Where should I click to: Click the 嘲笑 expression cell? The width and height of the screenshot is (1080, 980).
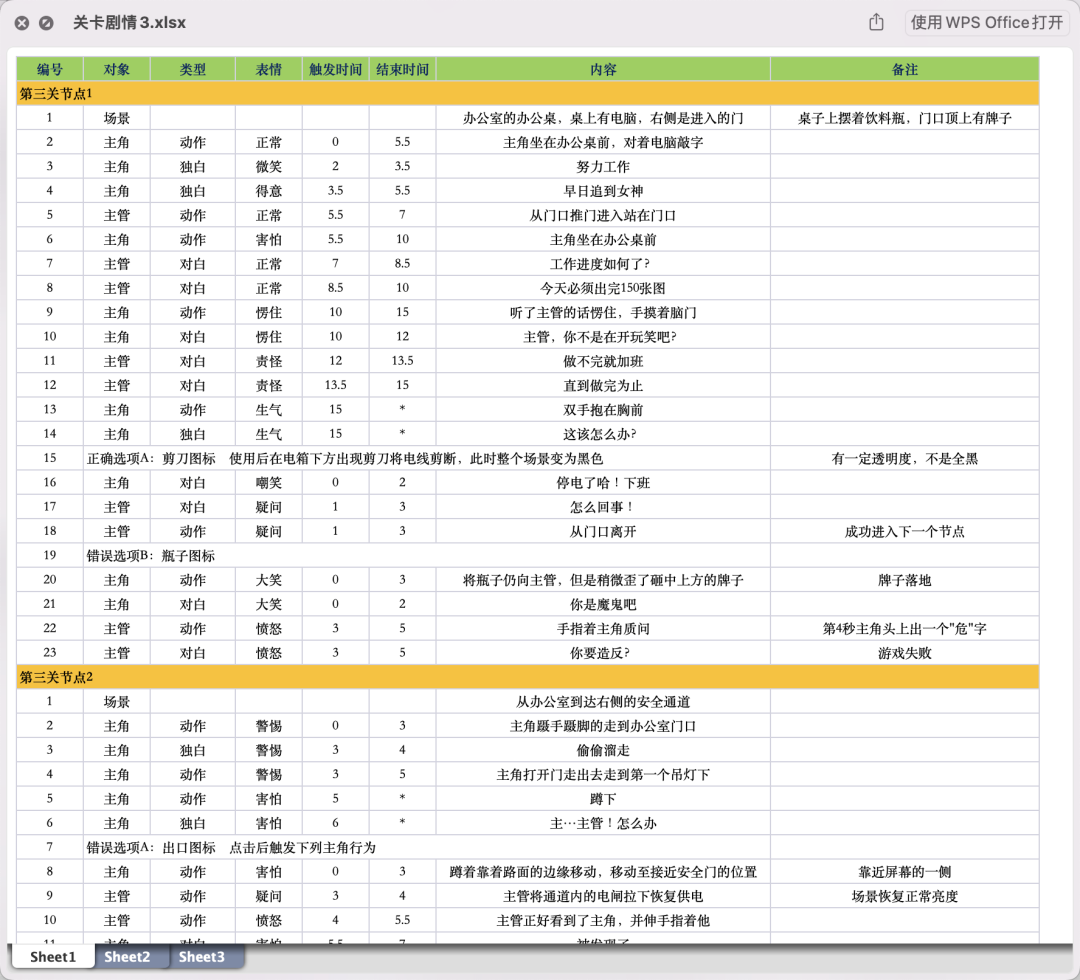(269, 483)
